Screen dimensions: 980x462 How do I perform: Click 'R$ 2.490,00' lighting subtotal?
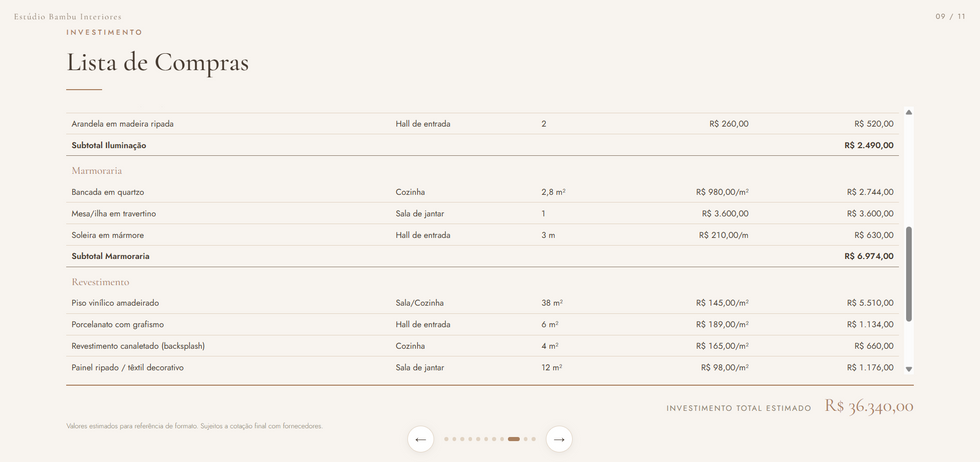(x=869, y=145)
